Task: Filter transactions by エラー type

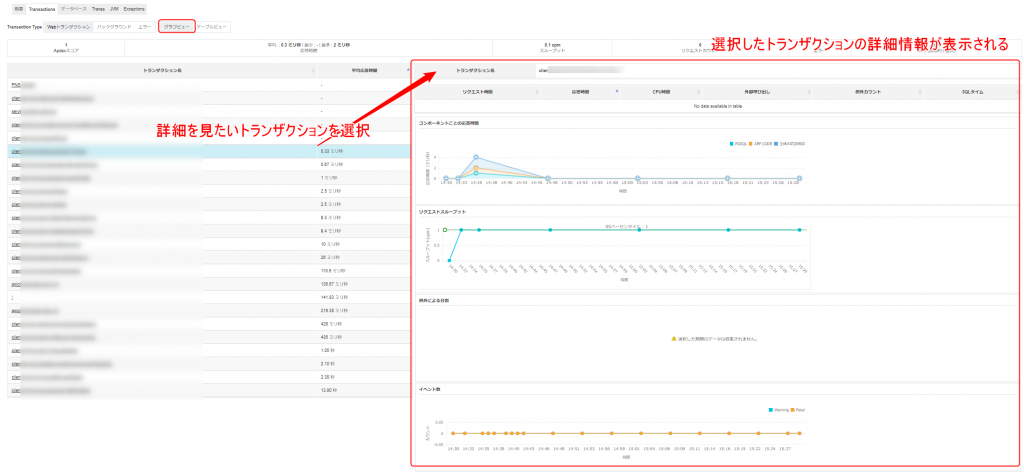Action: [145, 27]
